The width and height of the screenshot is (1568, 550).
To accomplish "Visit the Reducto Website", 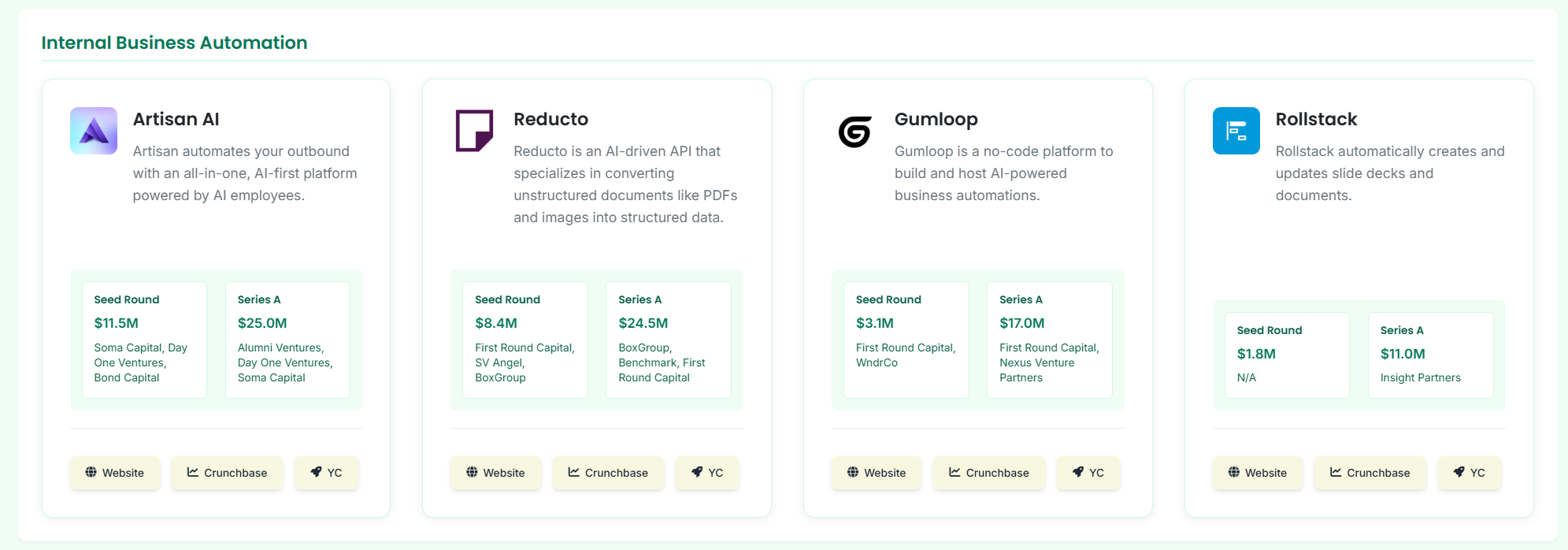I will 495,473.
